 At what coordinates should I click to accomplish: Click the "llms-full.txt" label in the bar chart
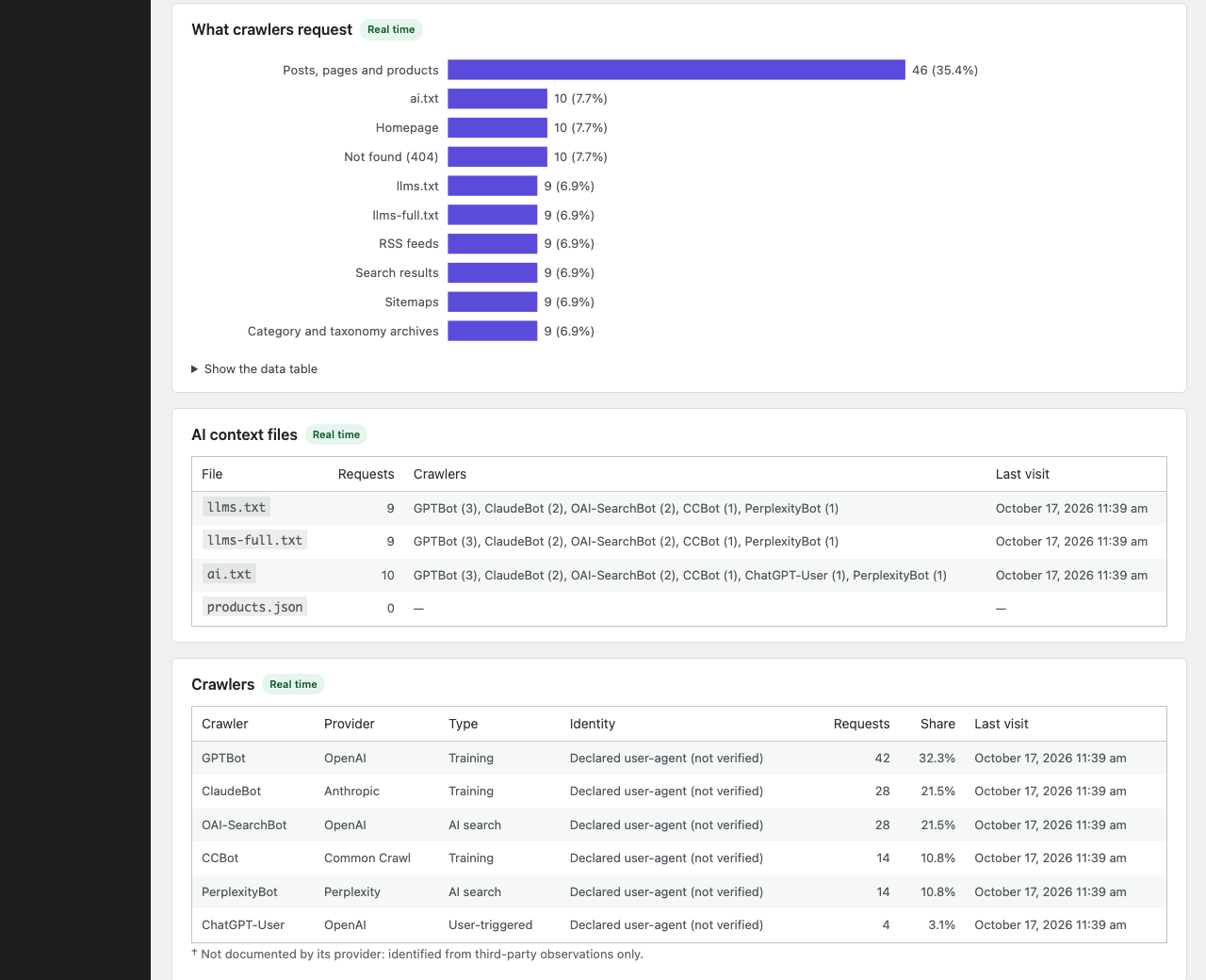pos(405,215)
